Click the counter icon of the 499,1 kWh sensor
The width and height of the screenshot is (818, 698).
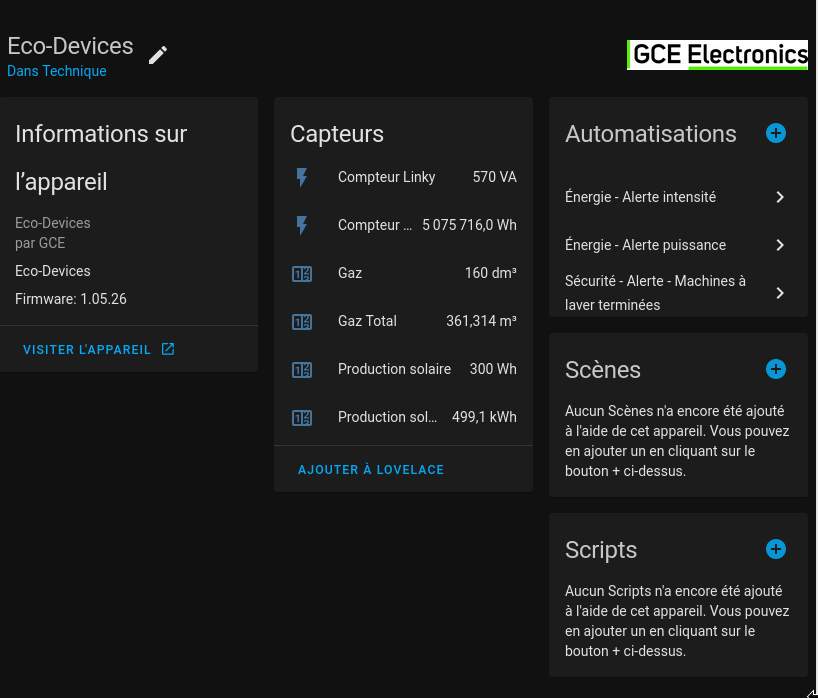pyautogui.click(x=302, y=417)
